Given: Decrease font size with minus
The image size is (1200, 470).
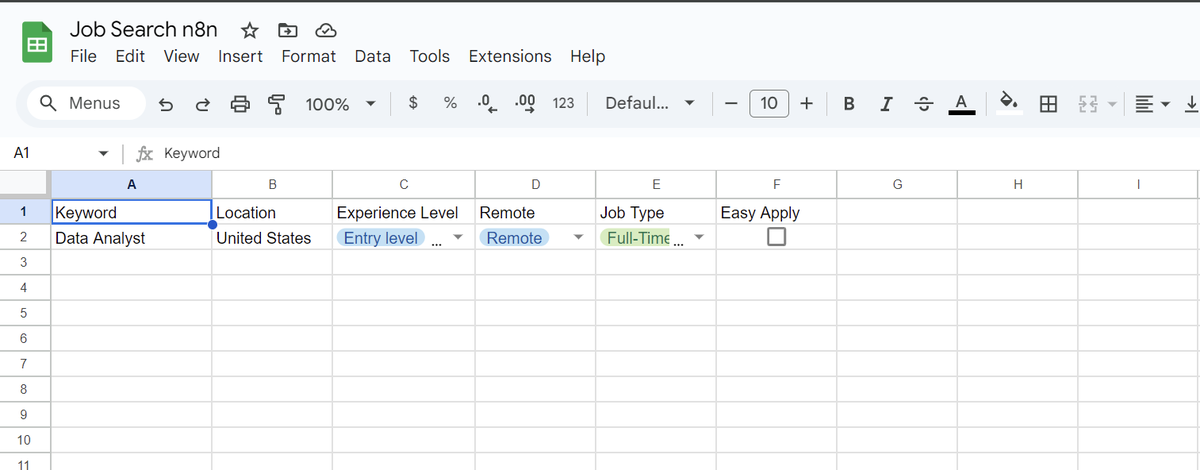Looking at the screenshot, I should [731, 103].
